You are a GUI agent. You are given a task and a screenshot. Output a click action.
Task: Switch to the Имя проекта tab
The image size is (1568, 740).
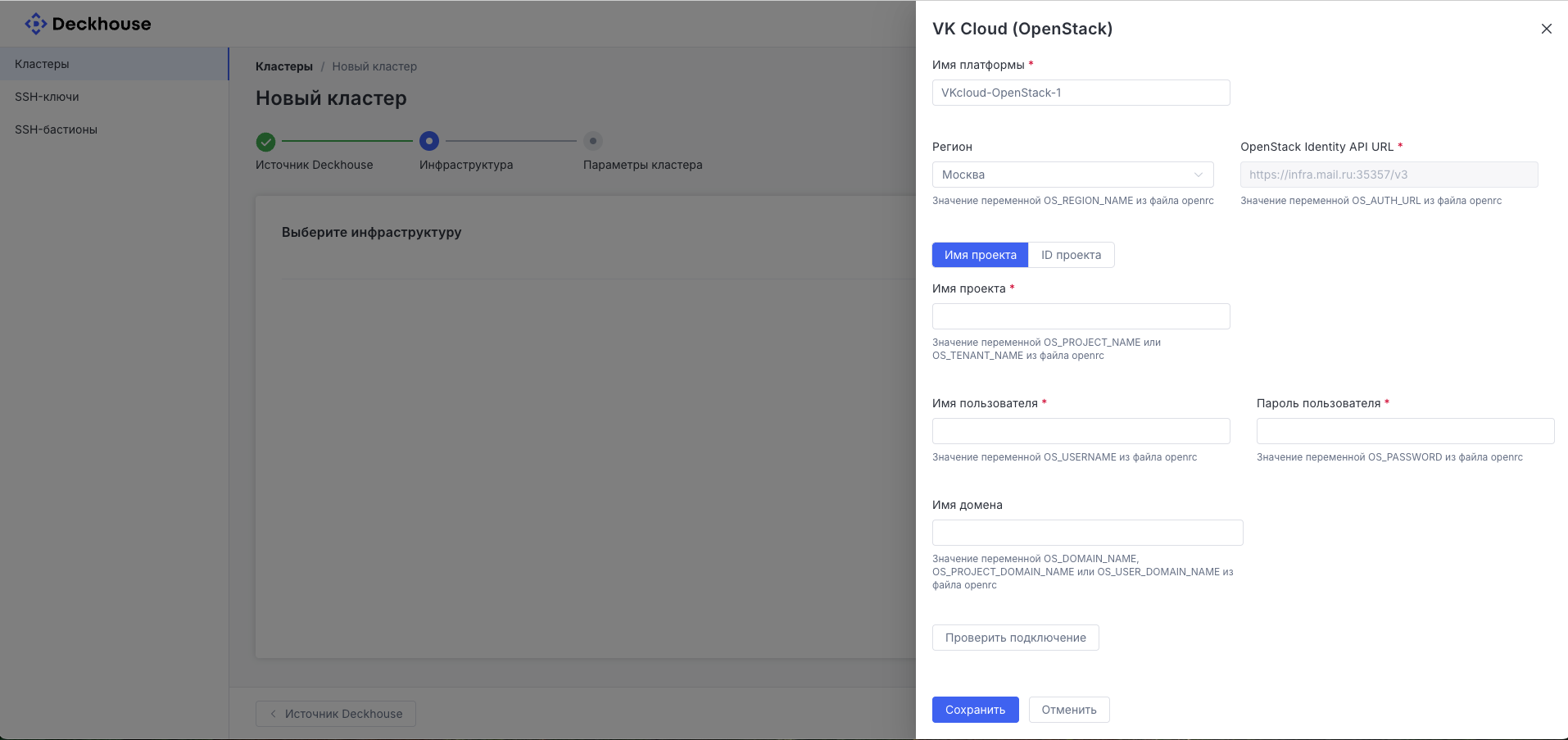point(980,255)
